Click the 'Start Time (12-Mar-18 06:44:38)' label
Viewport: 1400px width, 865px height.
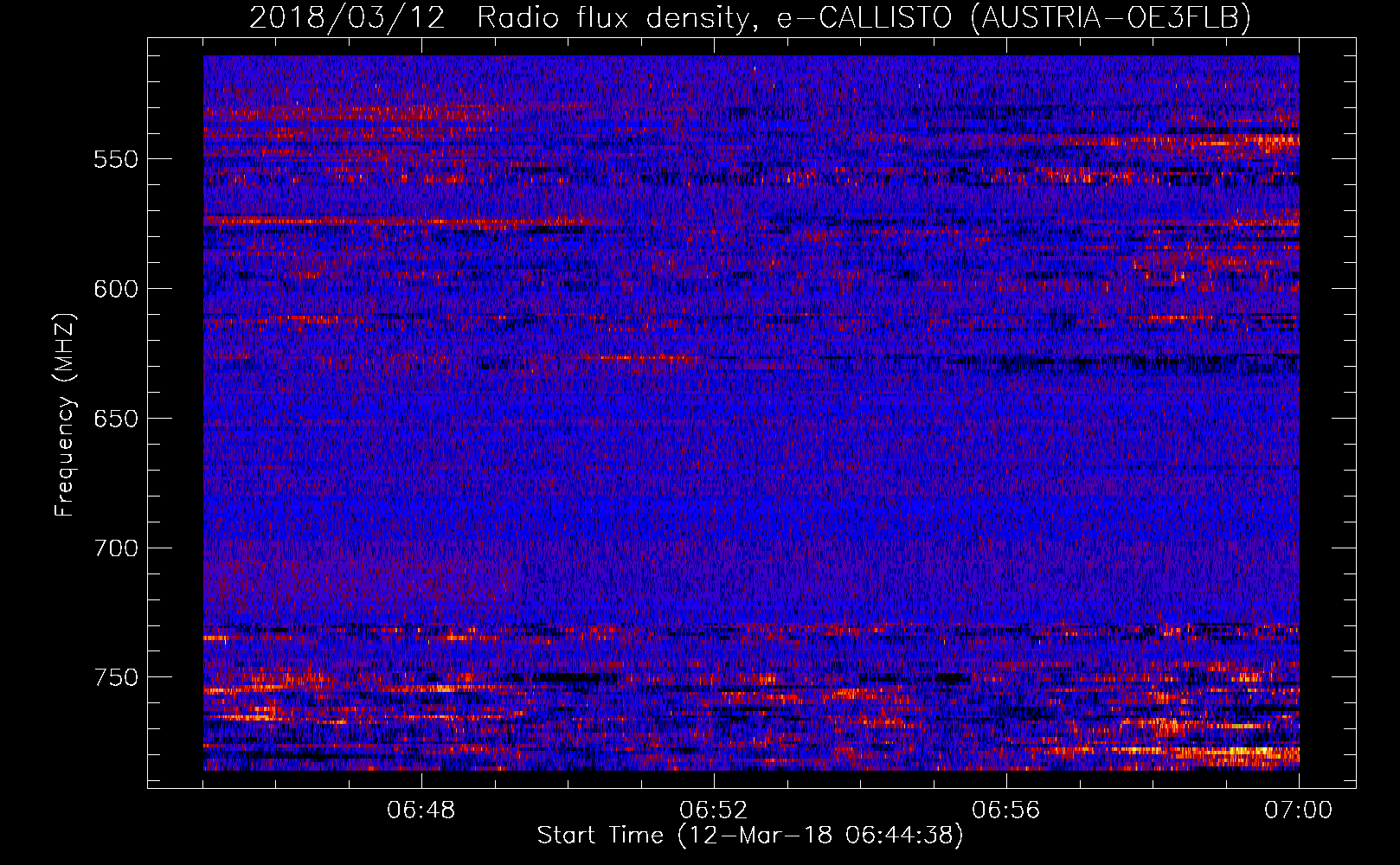point(750,836)
